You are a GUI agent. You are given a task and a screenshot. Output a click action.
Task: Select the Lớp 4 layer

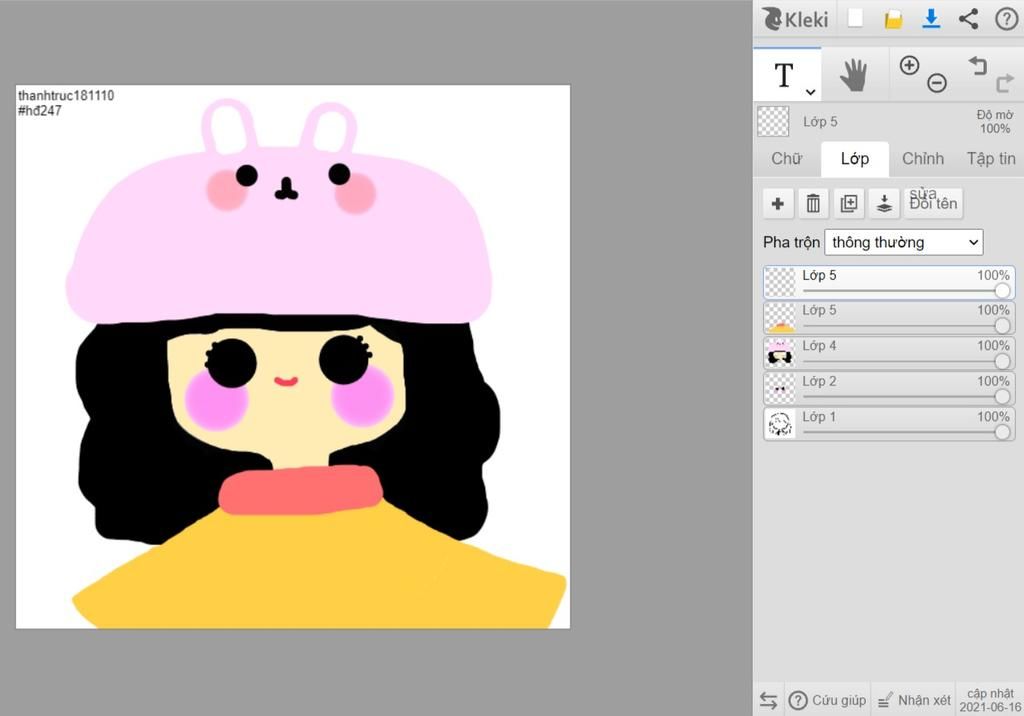[889, 353]
